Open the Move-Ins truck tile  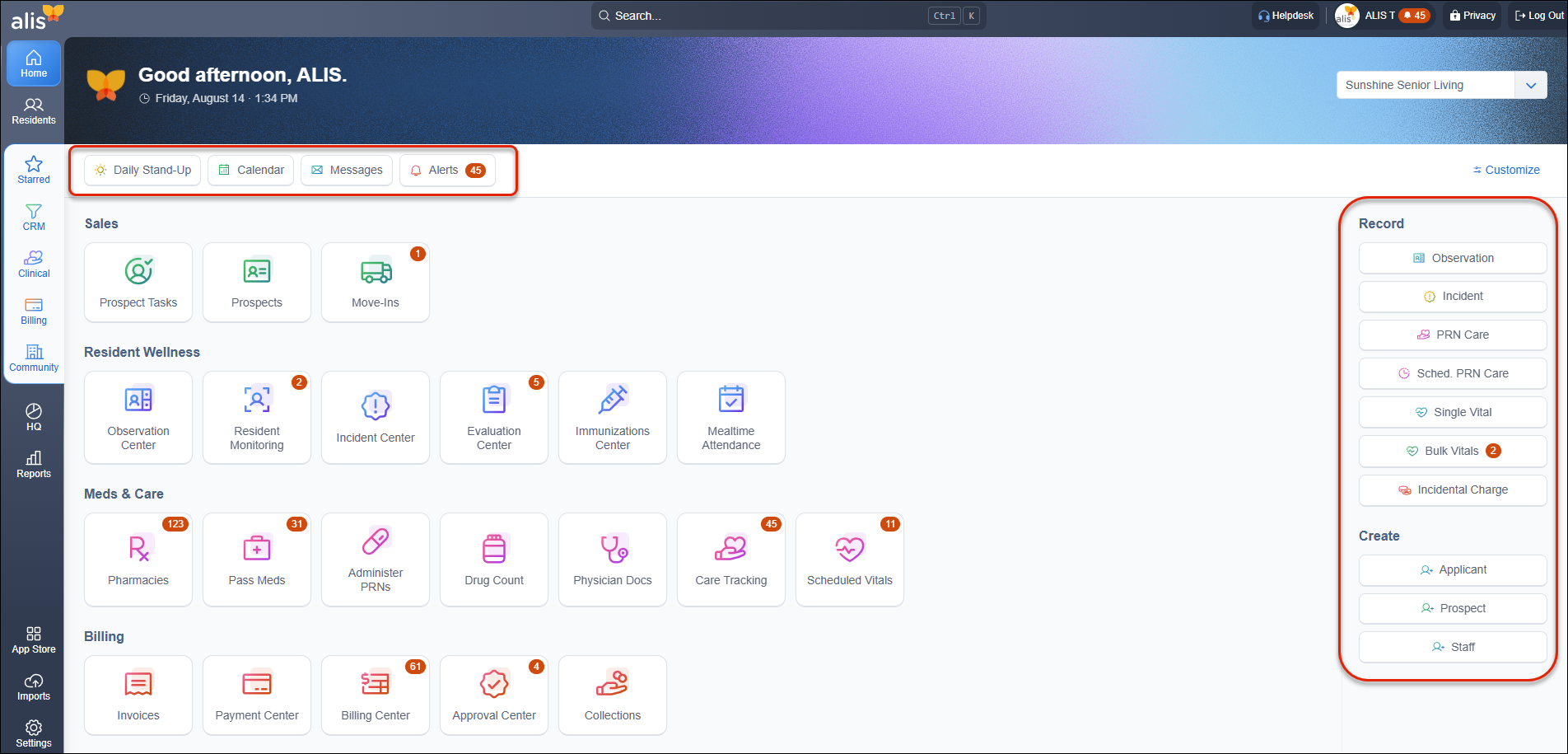pyautogui.click(x=376, y=282)
